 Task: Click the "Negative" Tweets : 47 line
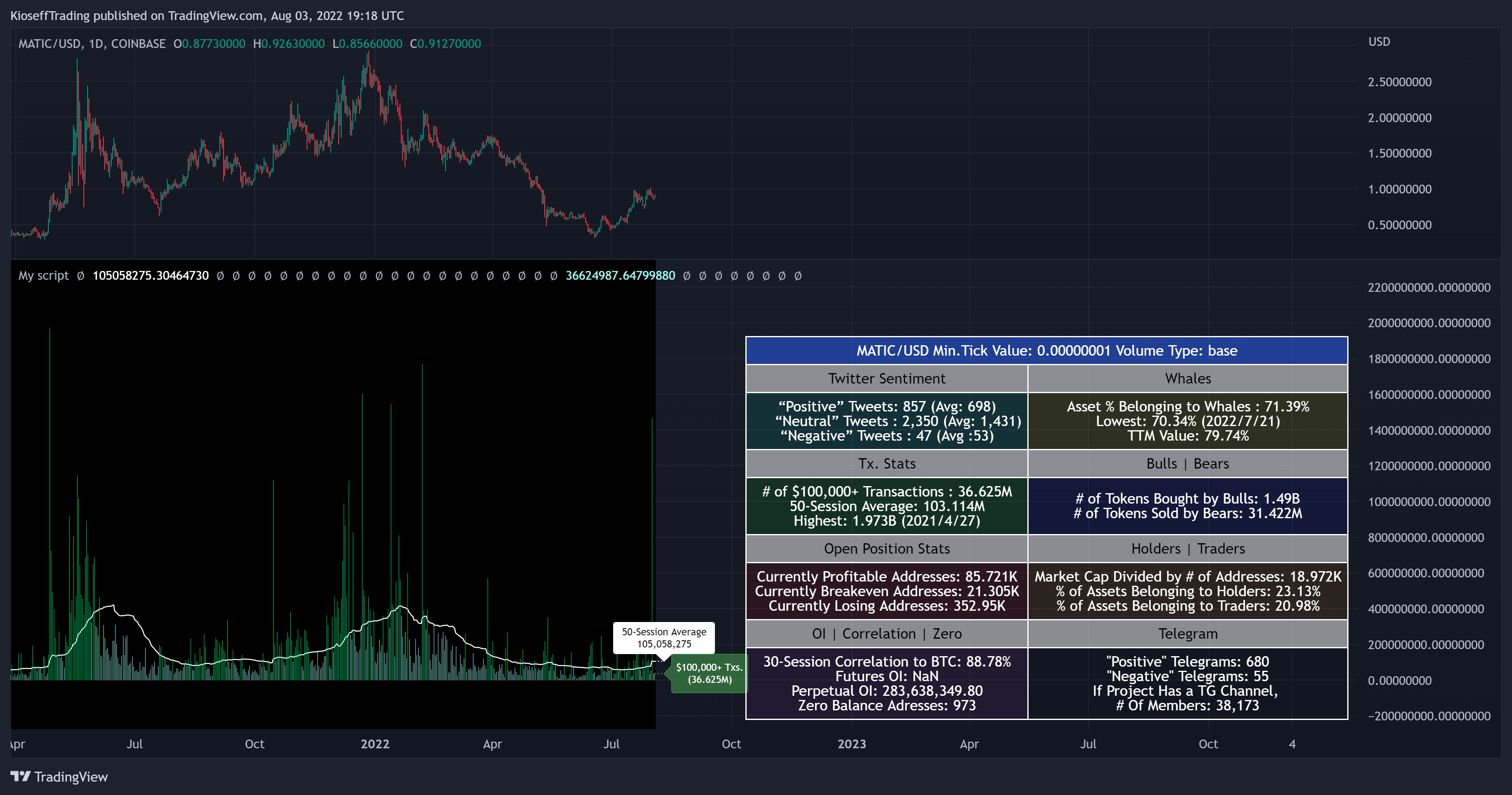click(x=887, y=436)
